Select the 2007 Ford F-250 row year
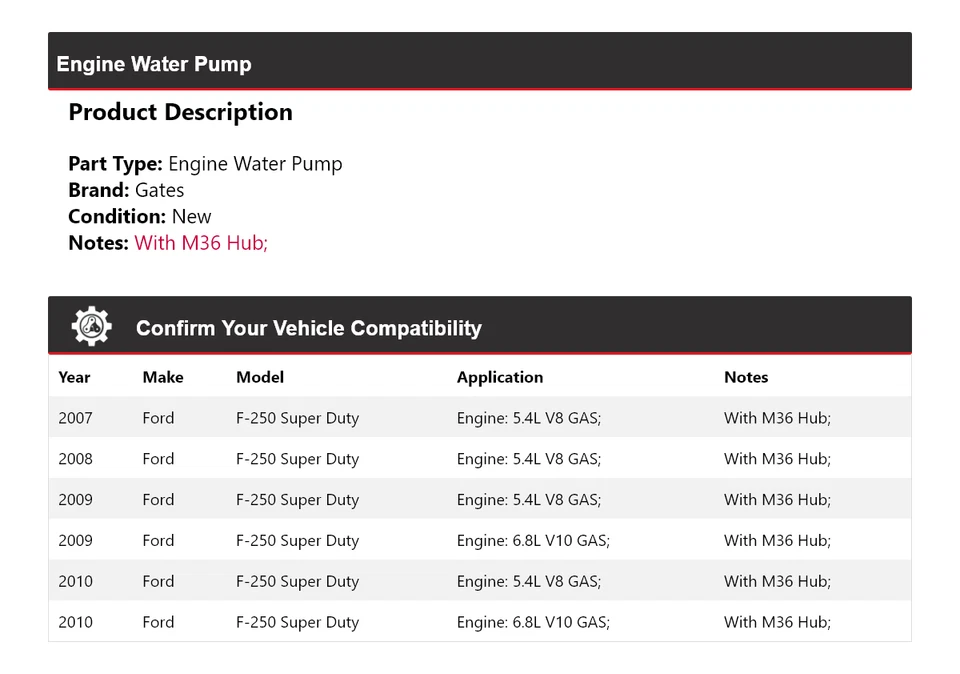Image resolution: width=960 pixels, height=674 pixels. [x=75, y=418]
